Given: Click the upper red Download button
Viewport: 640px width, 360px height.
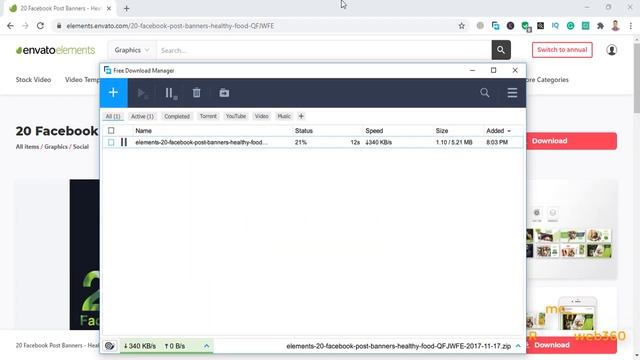Looking at the screenshot, I should point(571,141).
